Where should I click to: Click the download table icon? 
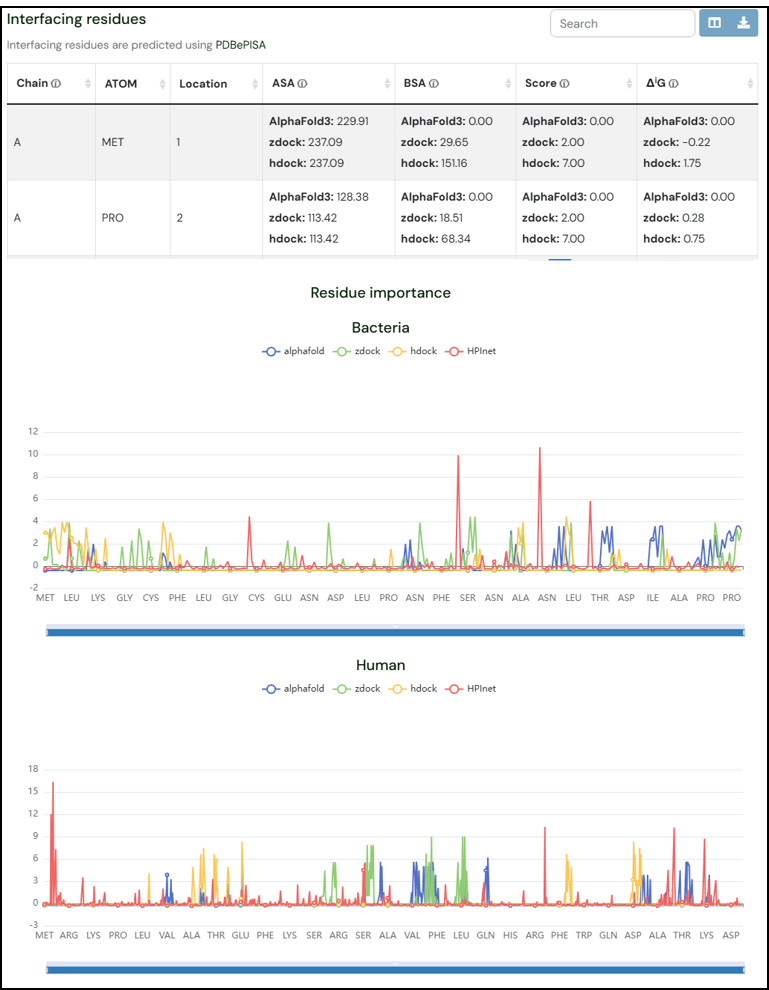point(743,23)
